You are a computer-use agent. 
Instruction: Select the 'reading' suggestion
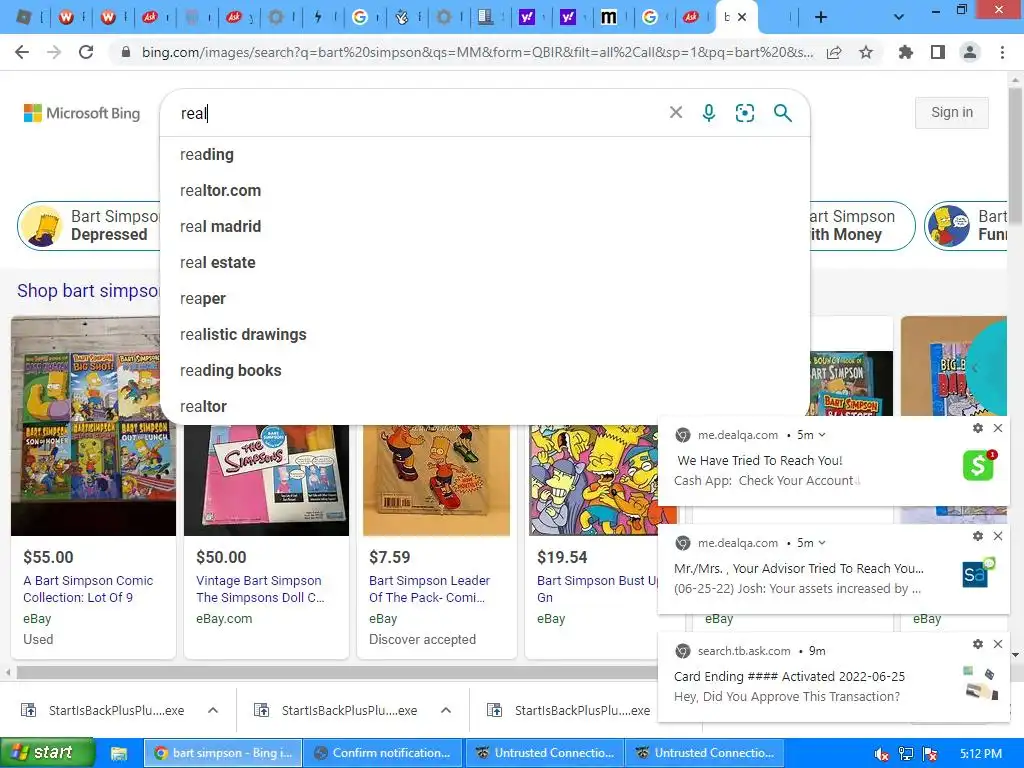click(485, 155)
